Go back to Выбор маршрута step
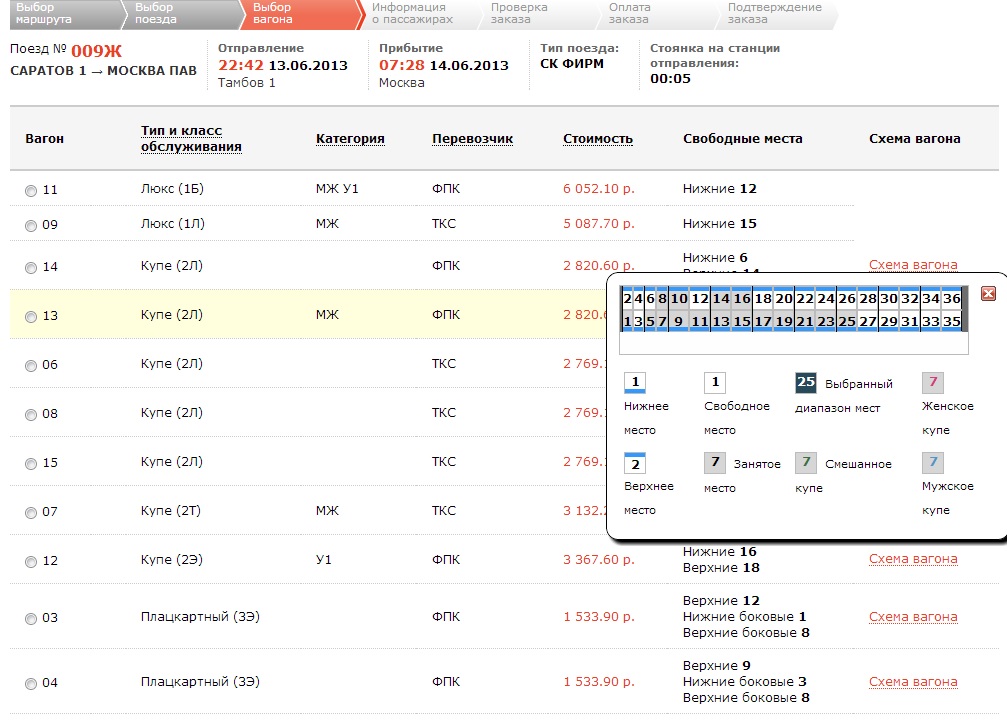This screenshot has width=1007, height=722. click(x=43, y=13)
